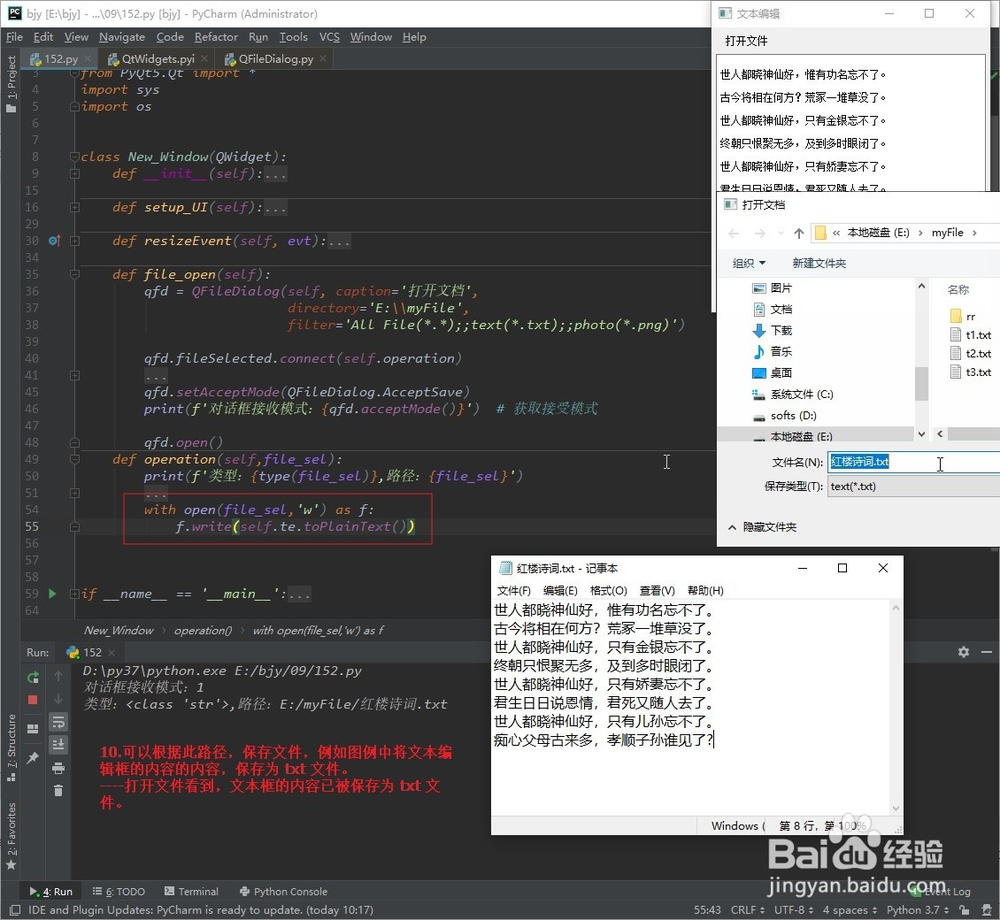This screenshot has width=1000, height=920.
Task: Click scroll-to-end icon in Run panel
Action: click(58, 744)
